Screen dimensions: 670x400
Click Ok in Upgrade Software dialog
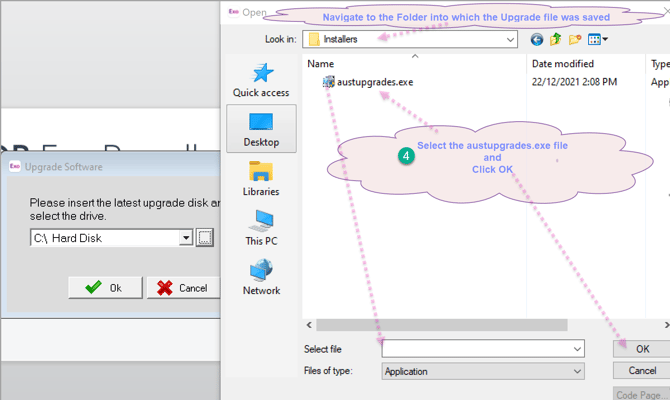(x=105, y=288)
